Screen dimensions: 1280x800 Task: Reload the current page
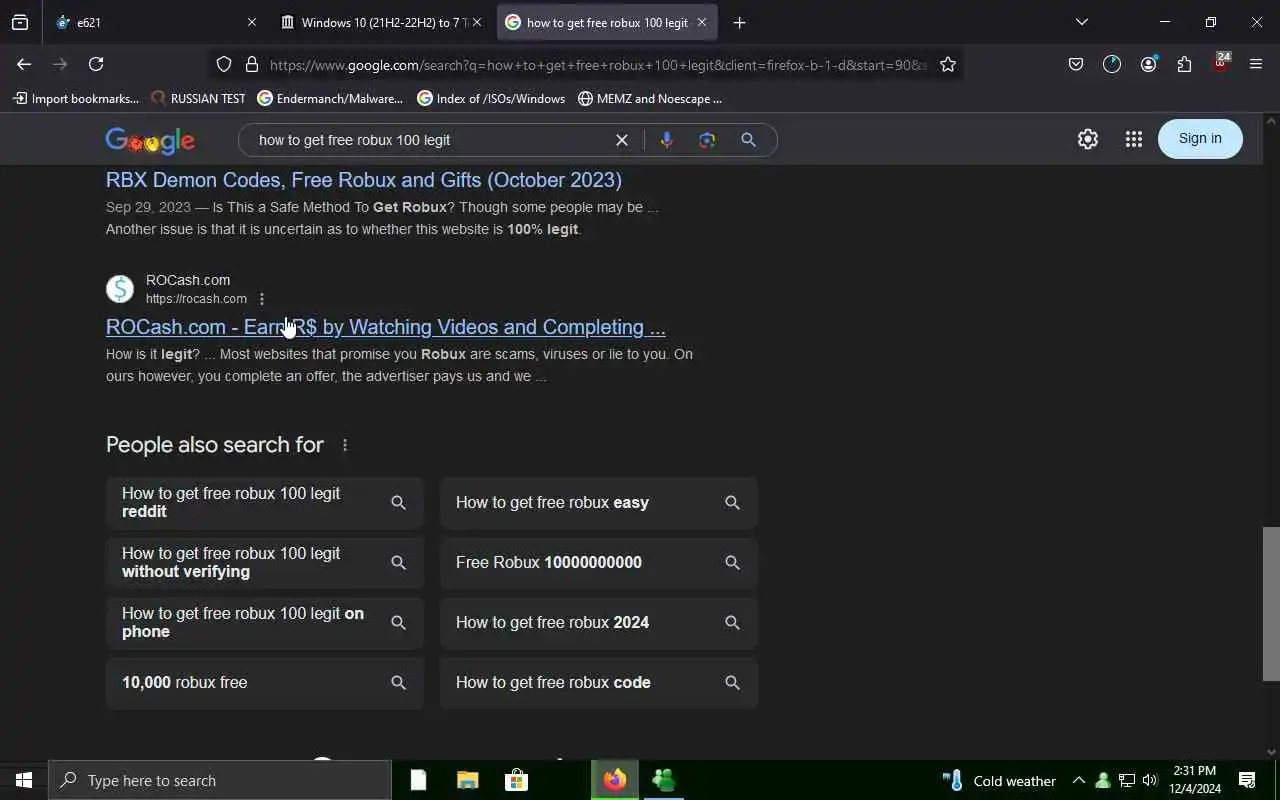(96, 64)
